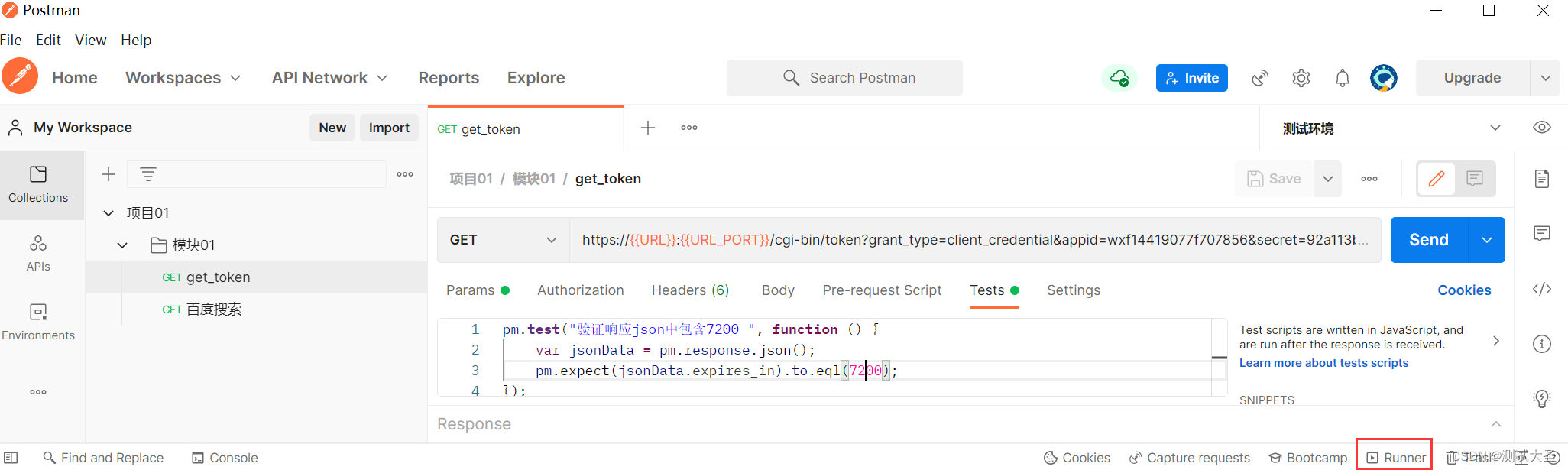
Task: Open the documentation icon in right sidebar
Action: 1542,179
